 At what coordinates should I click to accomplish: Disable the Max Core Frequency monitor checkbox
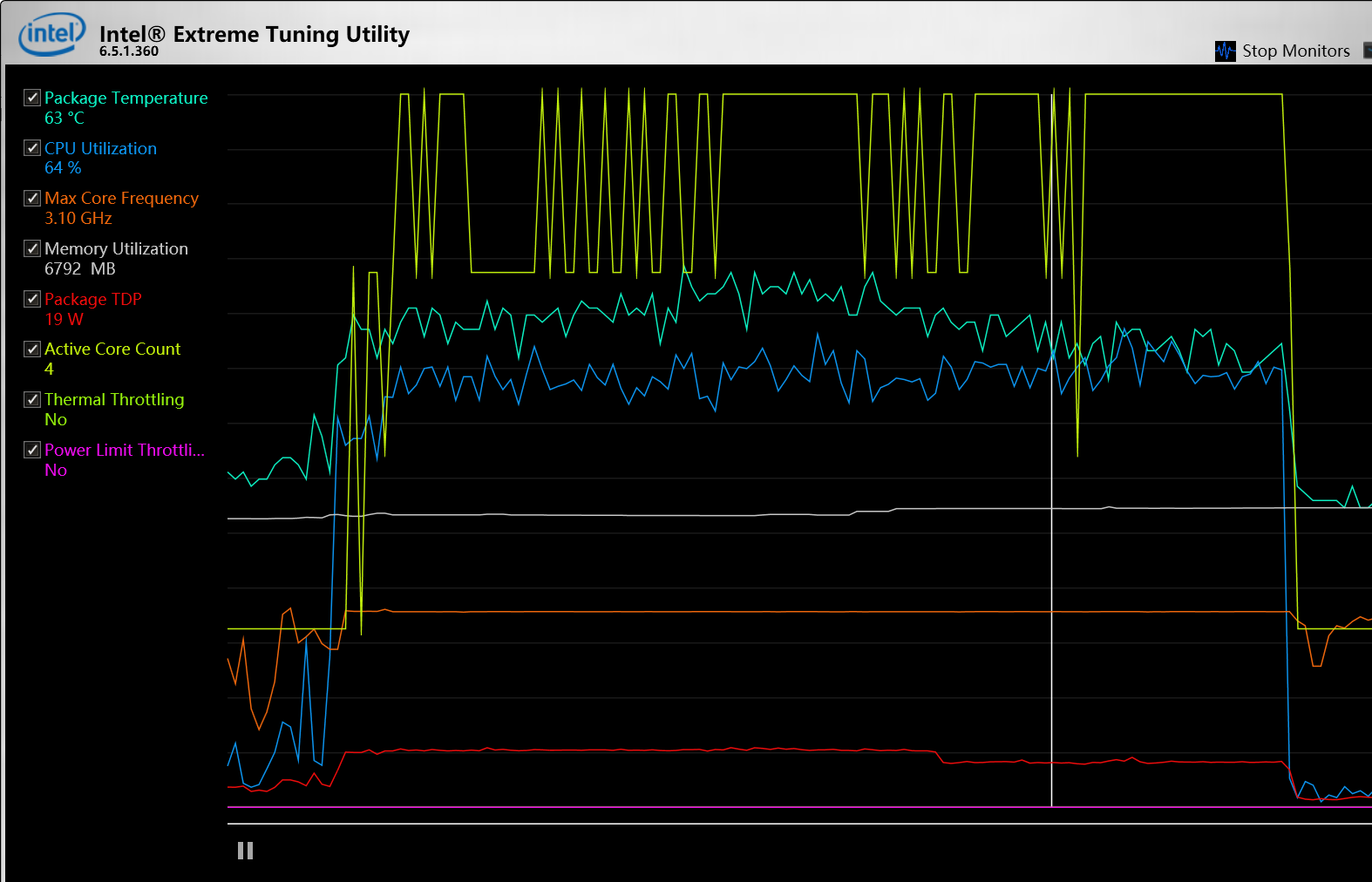pyautogui.click(x=32, y=198)
